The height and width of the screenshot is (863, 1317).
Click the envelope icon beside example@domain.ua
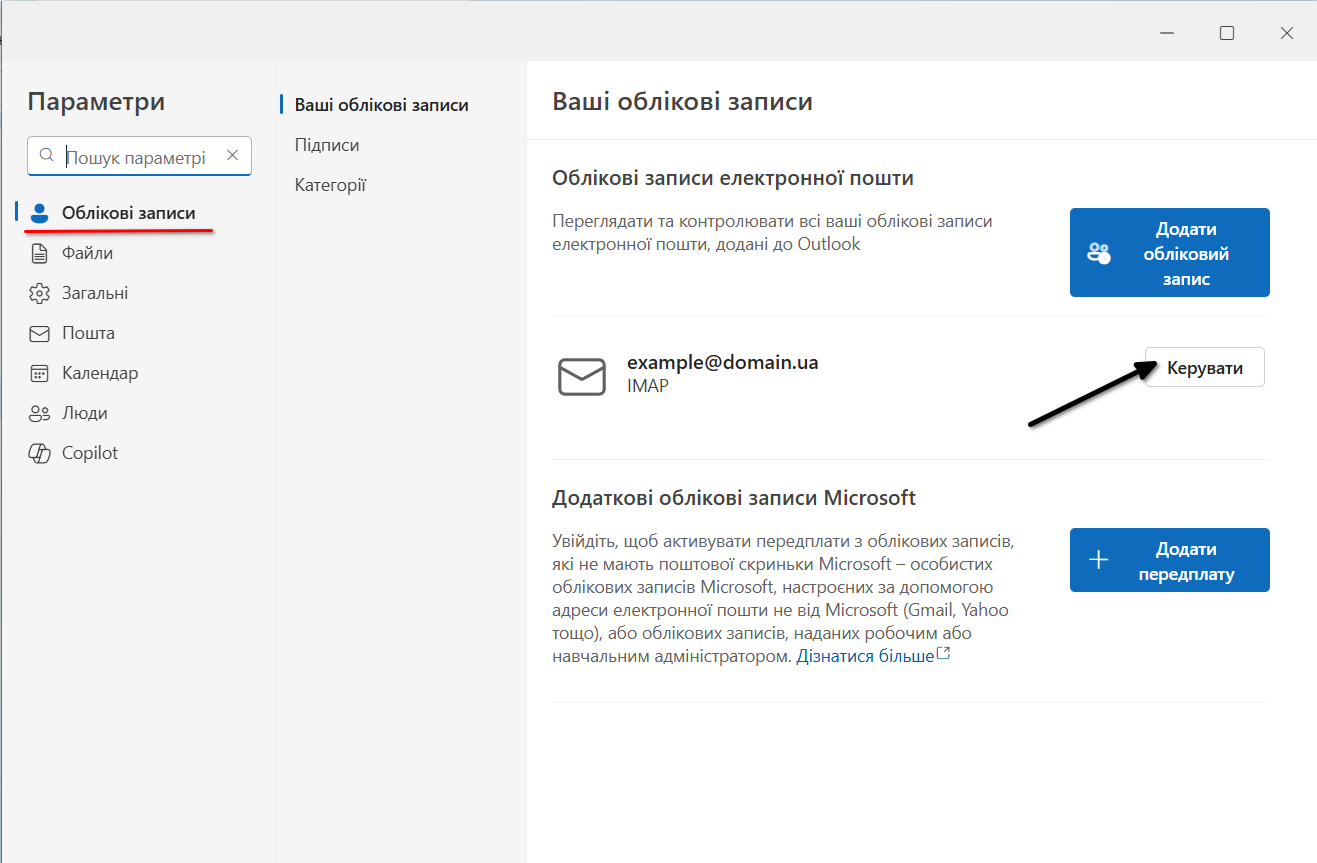pos(581,376)
